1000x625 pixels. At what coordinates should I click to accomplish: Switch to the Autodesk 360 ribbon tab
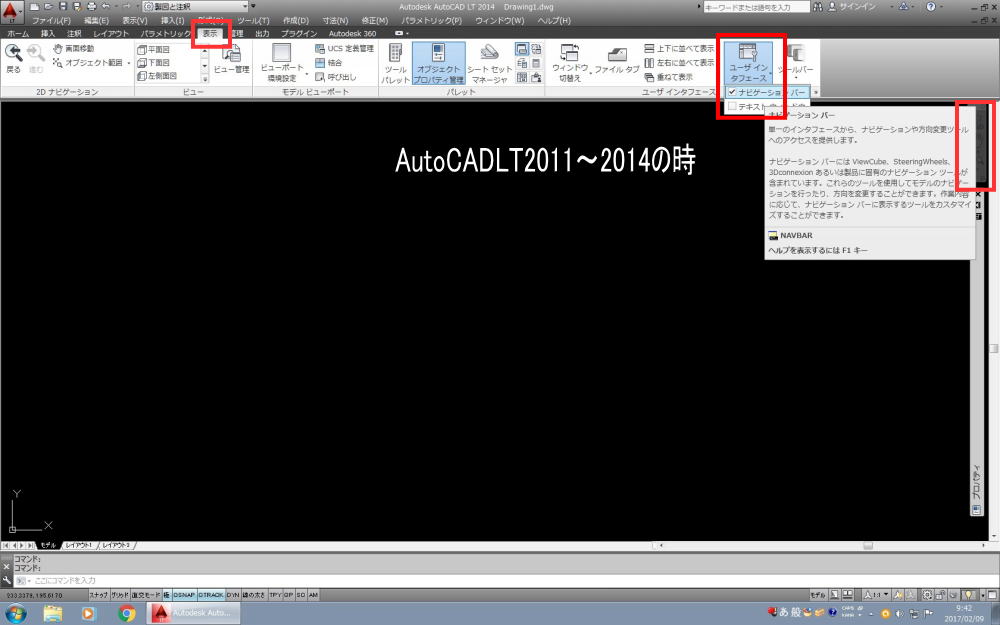[x=352, y=33]
